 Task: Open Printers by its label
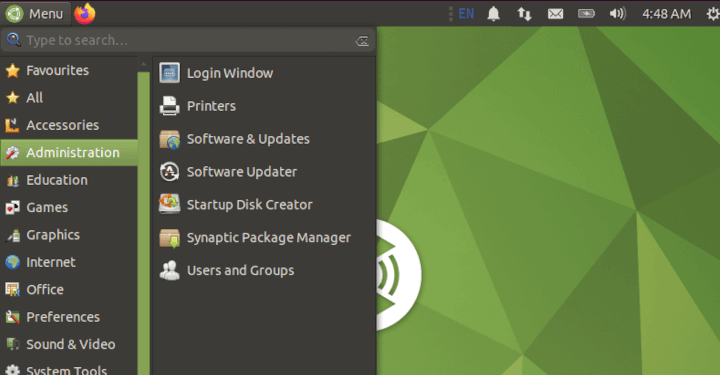click(211, 106)
